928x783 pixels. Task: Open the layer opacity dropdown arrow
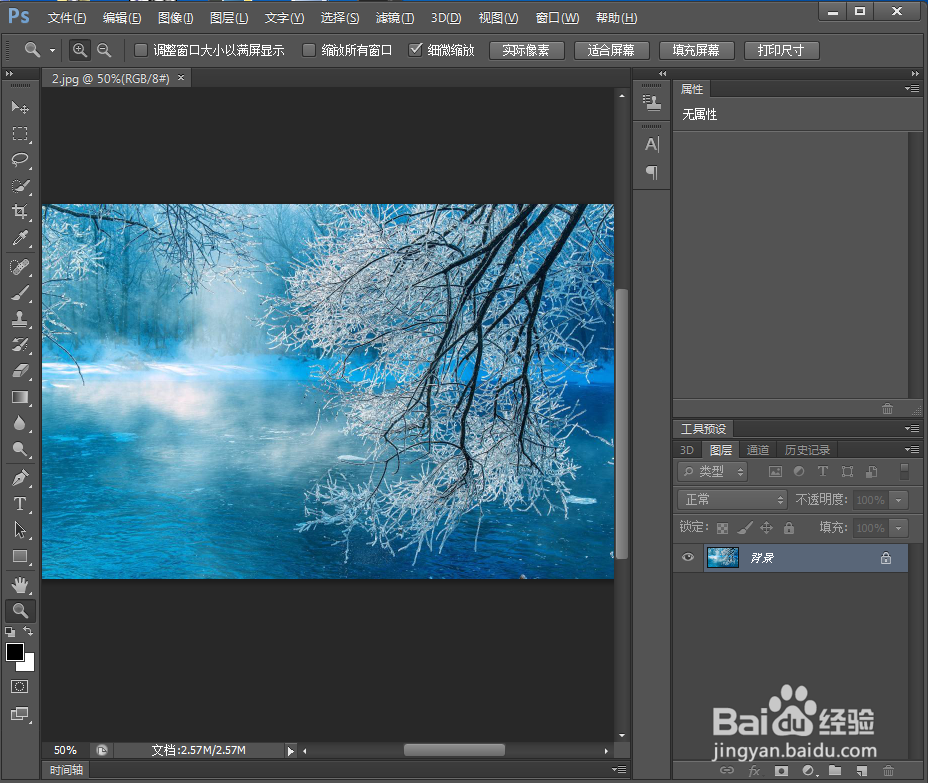pos(898,500)
